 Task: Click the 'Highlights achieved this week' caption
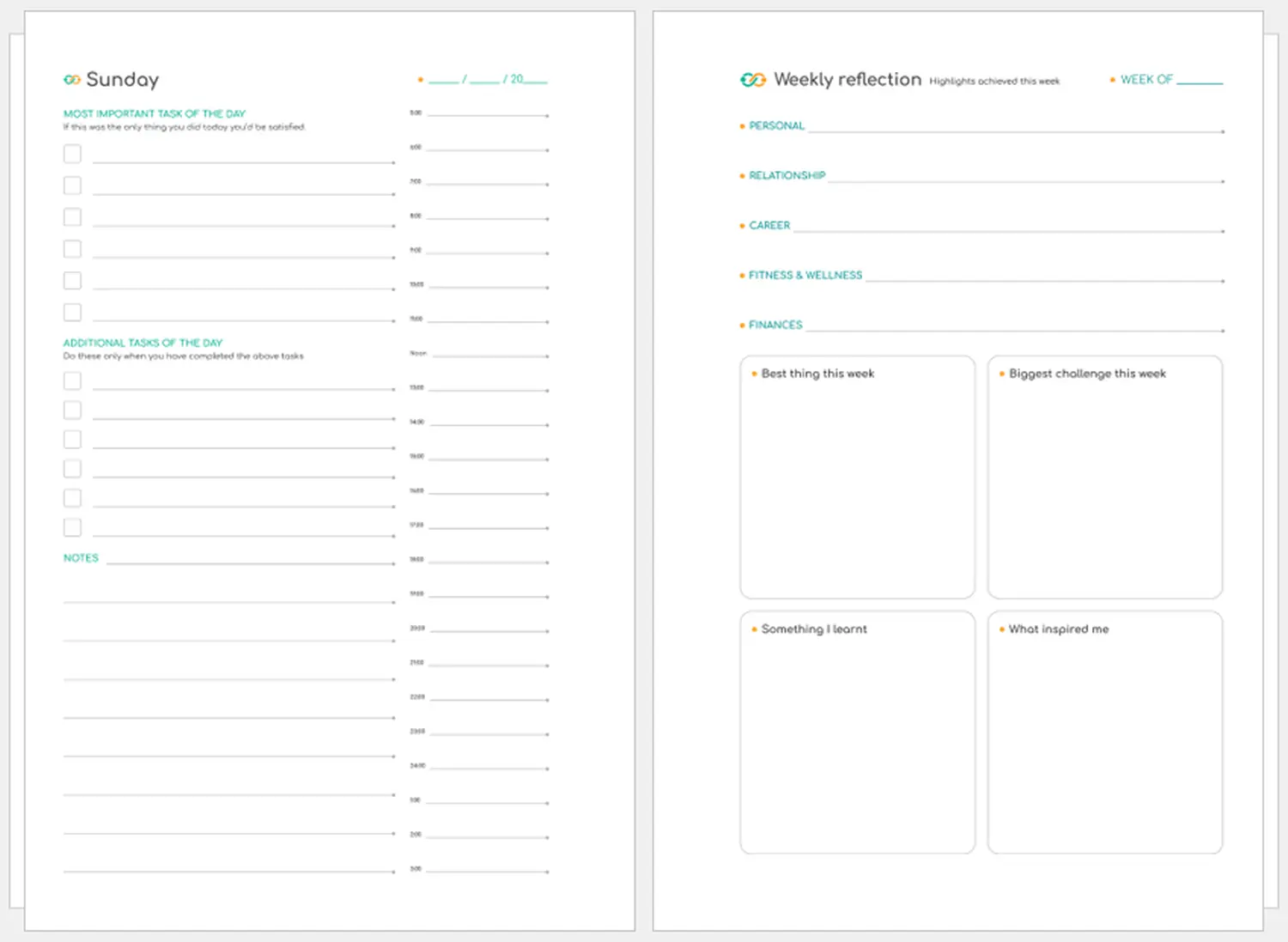(x=994, y=82)
